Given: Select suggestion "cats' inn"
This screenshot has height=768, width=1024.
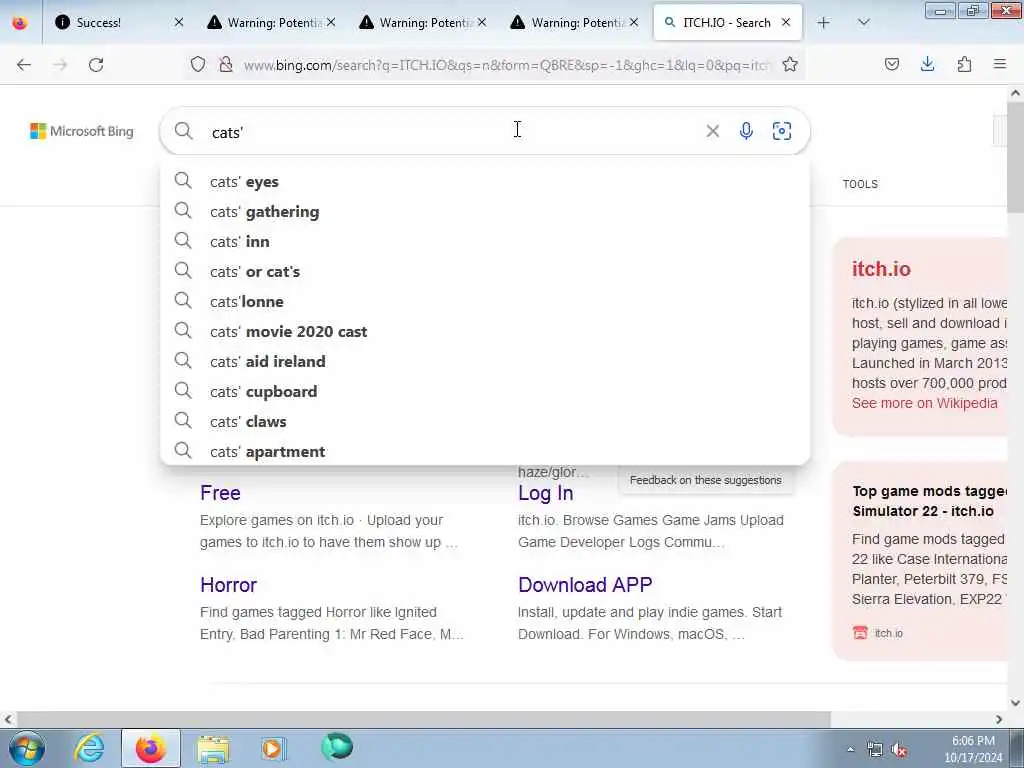Looking at the screenshot, I should [485, 242].
